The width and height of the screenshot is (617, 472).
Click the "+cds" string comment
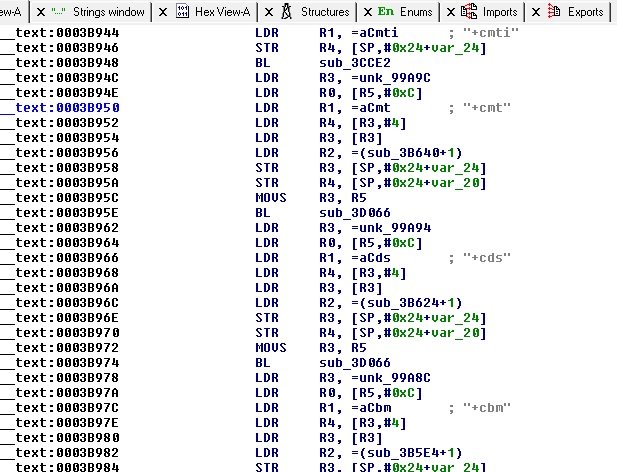(487, 258)
